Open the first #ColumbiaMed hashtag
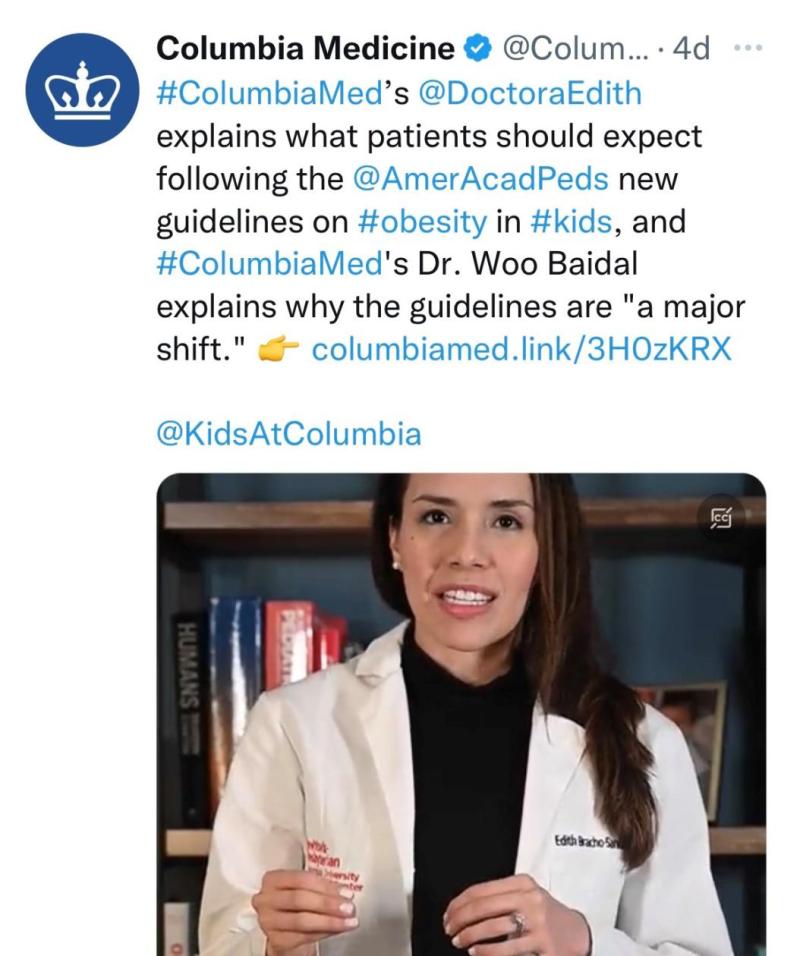 pyautogui.click(x=266, y=94)
